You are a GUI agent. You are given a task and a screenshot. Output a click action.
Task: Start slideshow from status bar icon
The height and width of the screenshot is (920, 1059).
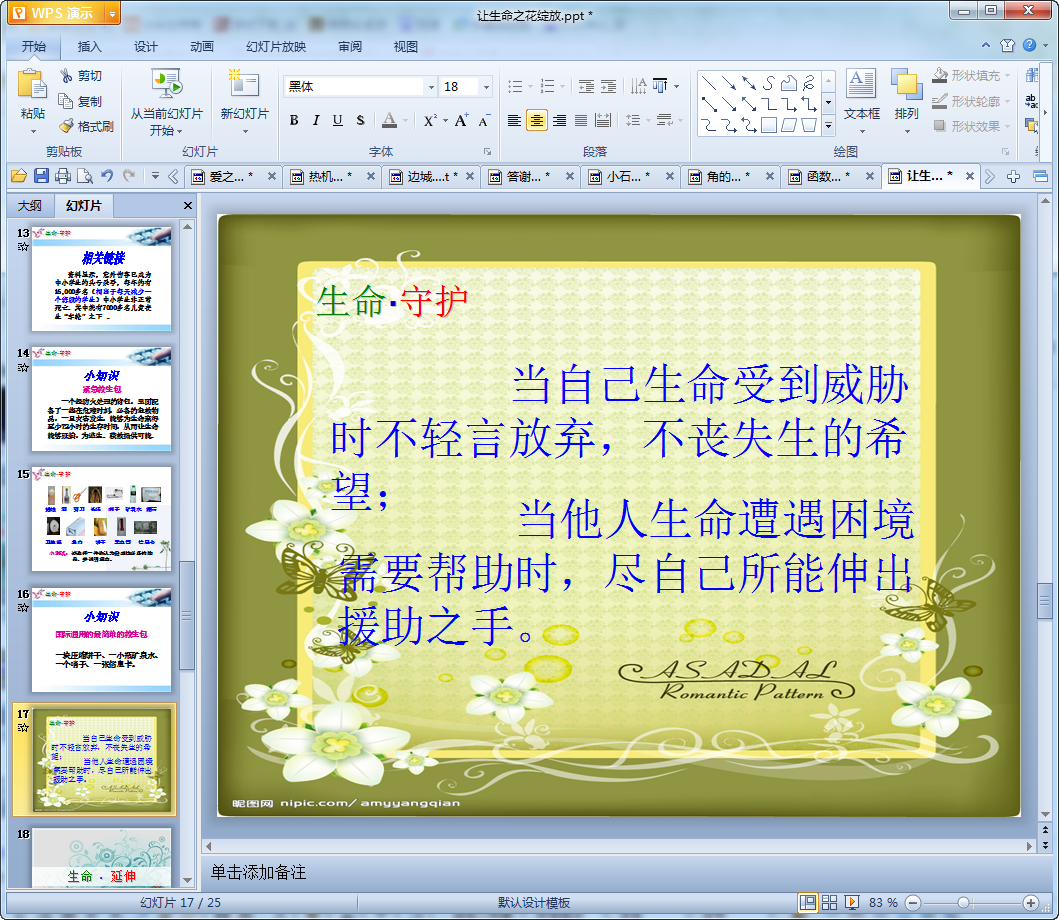point(852,902)
